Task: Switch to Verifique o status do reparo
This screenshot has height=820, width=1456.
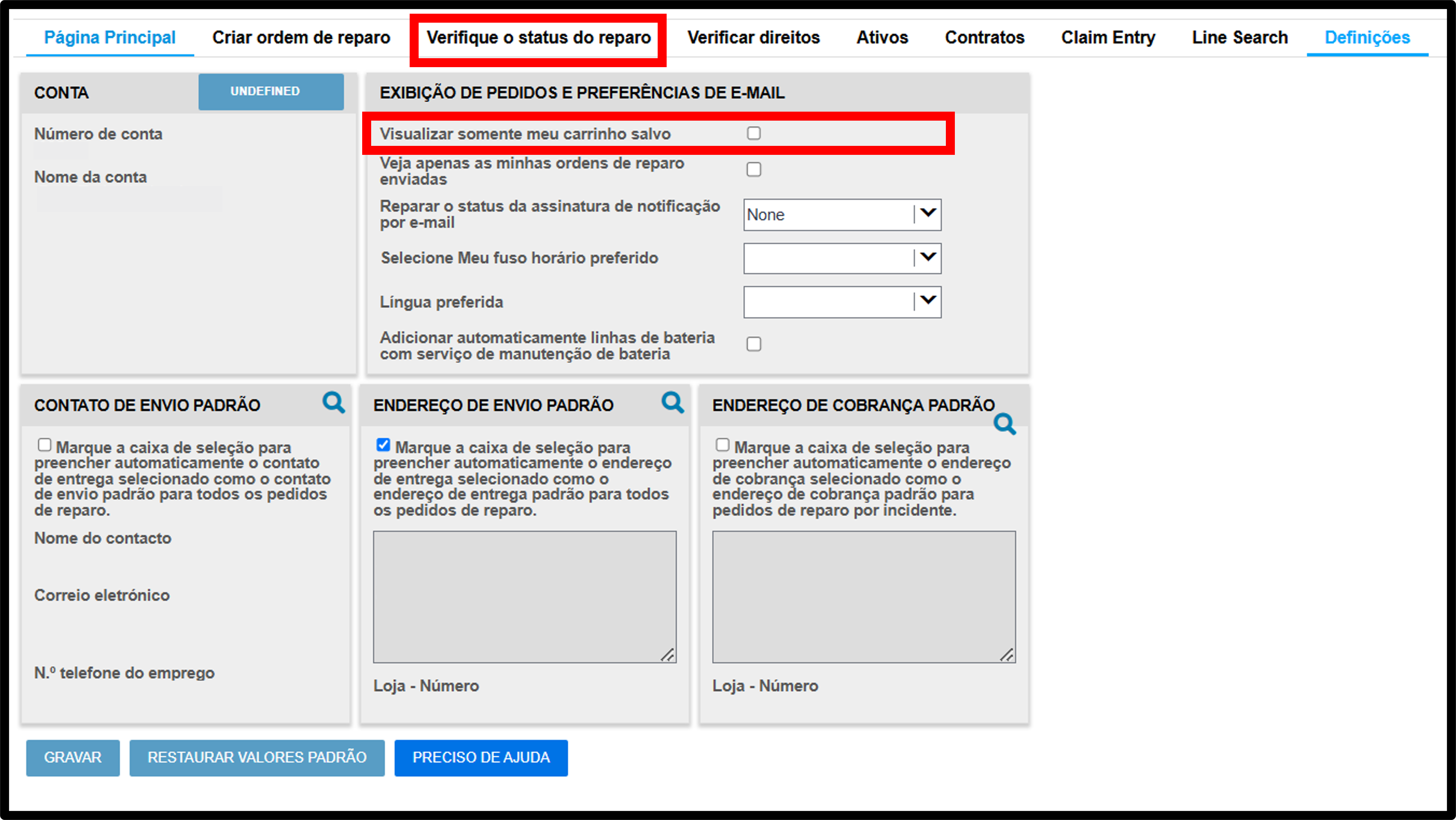Action: click(x=539, y=37)
